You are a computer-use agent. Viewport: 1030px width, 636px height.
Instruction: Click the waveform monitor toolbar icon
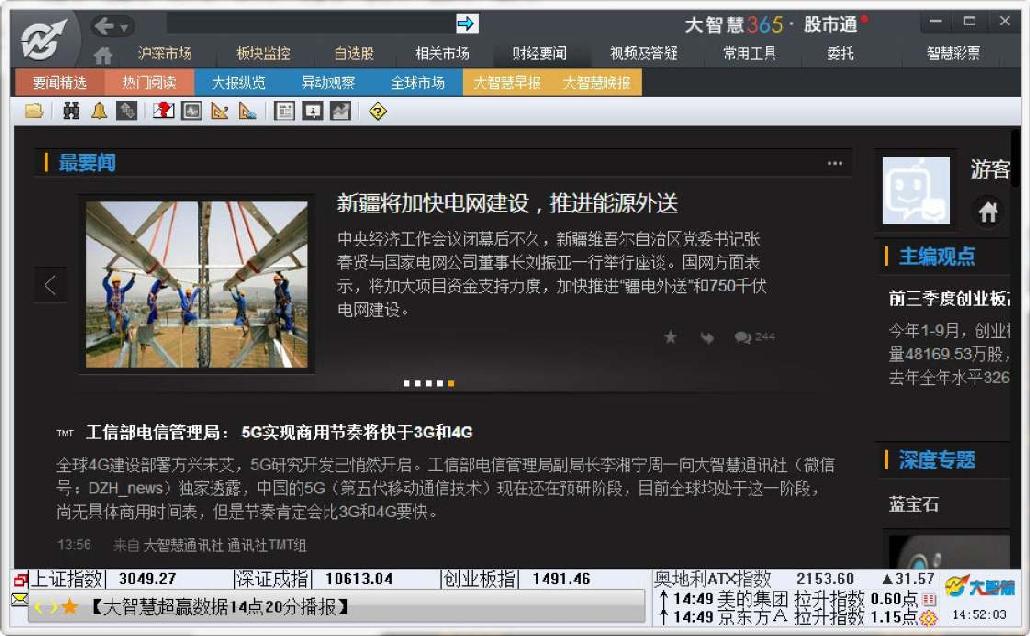(x=192, y=111)
